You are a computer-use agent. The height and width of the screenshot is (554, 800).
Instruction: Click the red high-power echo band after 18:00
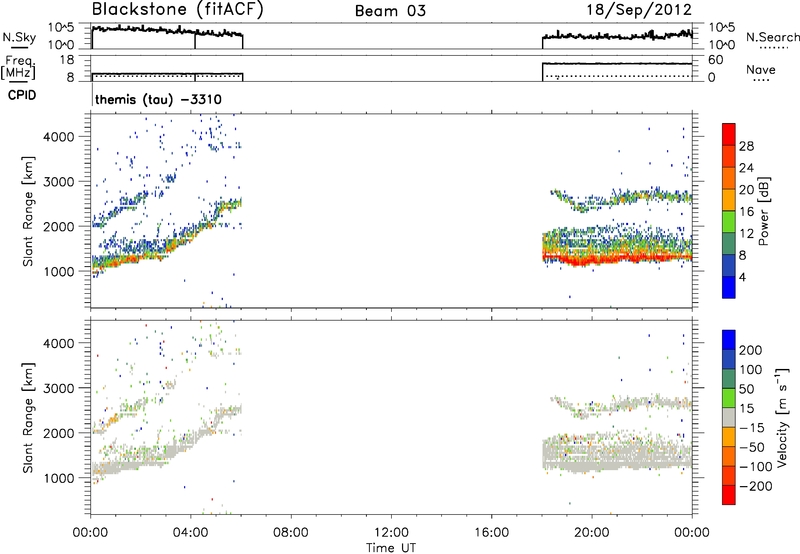point(617,258)
